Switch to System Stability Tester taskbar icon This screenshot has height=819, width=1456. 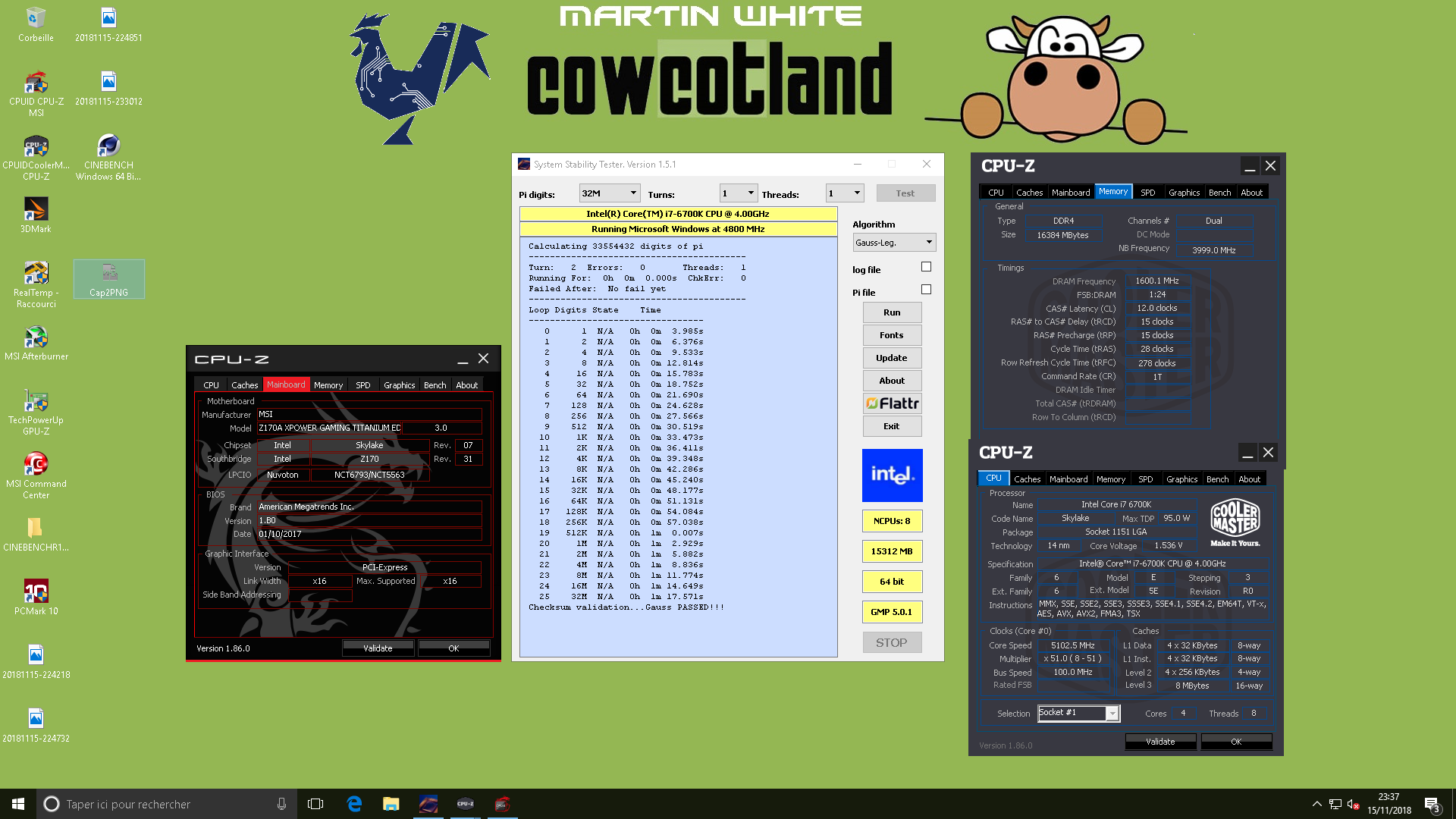(428, 804)
